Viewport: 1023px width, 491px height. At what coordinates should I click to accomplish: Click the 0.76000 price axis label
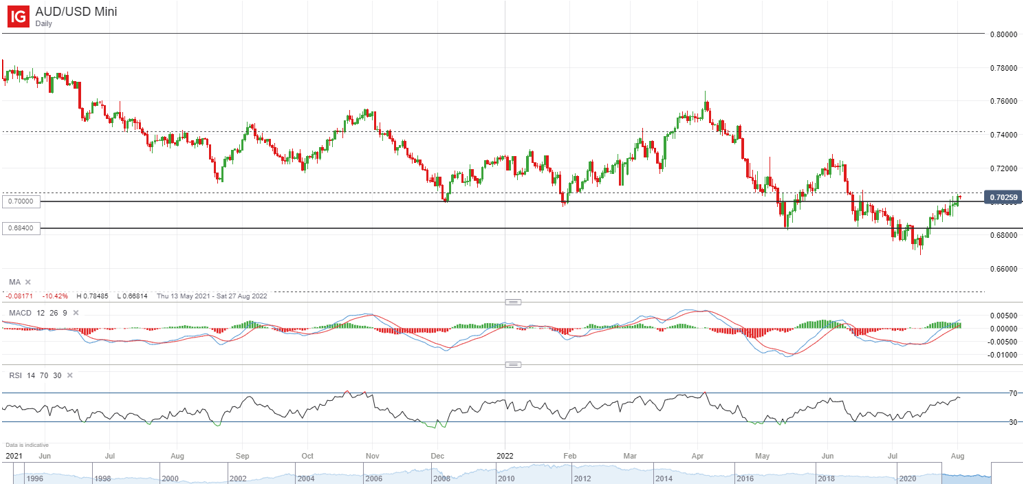click(1003, 101)
